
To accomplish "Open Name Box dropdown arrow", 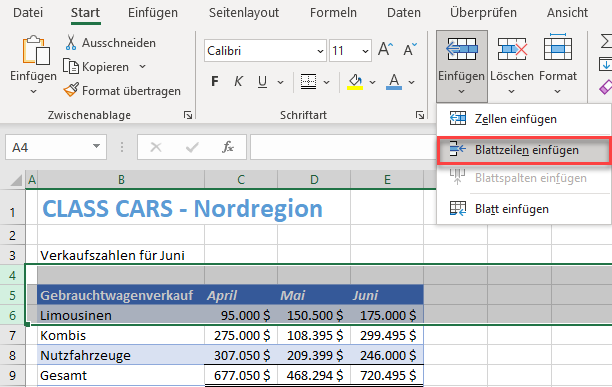I will click(x=96, y=146).
